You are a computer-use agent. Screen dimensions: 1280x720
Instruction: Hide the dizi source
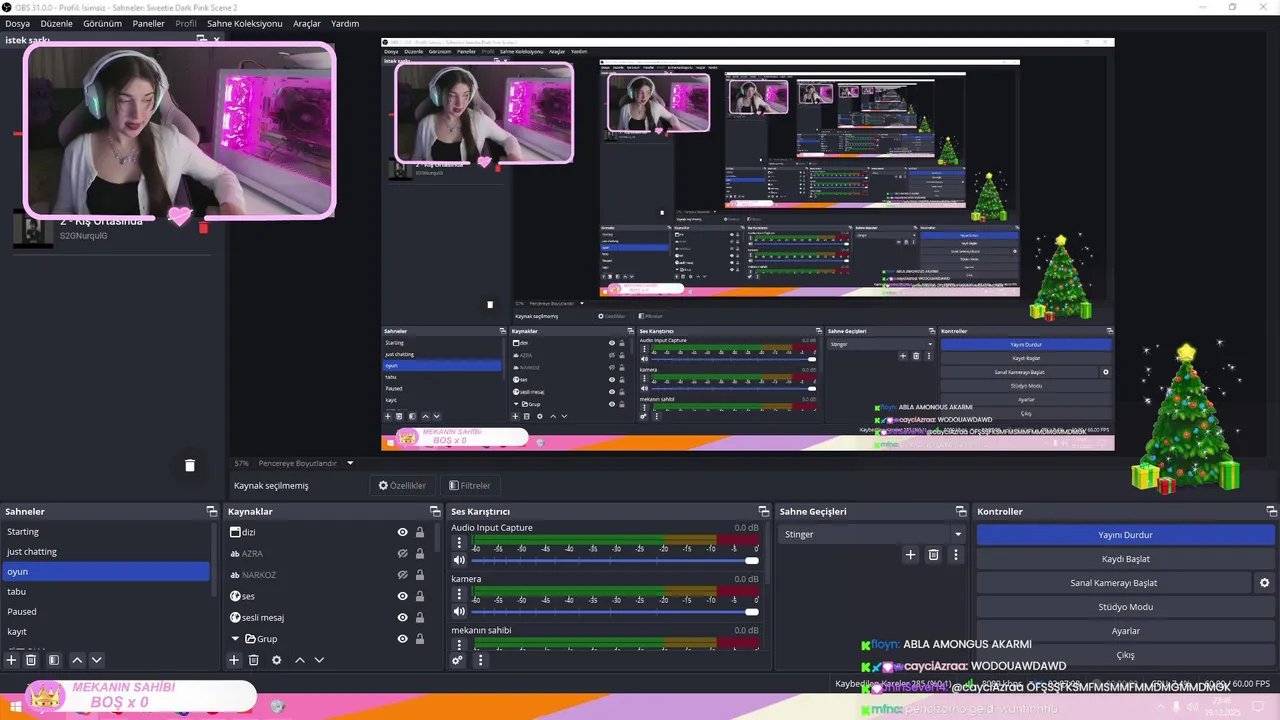(402, 533)
